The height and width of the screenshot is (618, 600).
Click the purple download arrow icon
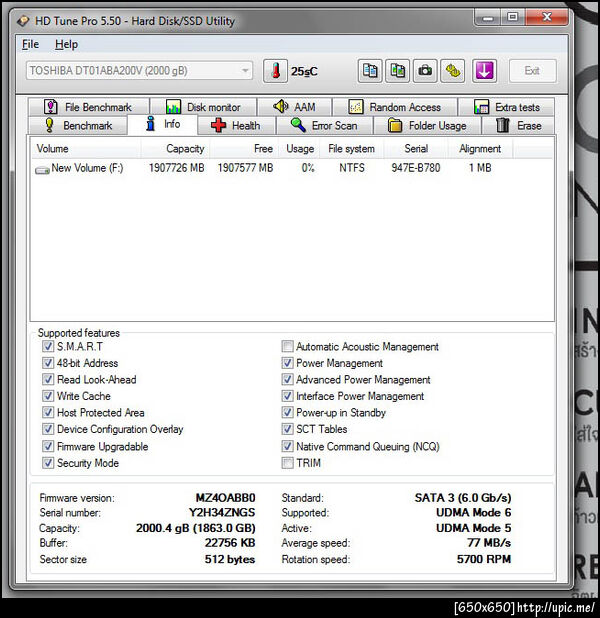coord(484,71)
